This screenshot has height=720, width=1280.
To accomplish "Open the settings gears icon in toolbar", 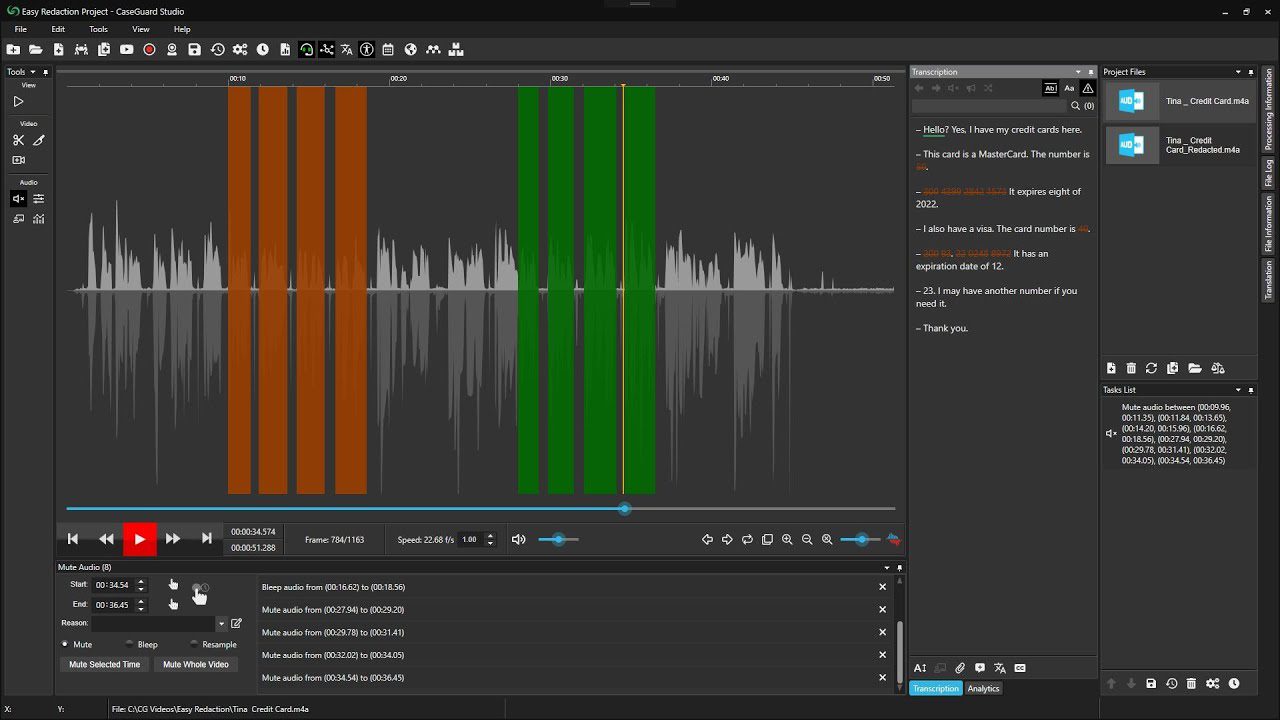I will pyautogui.click(x=240, y=50).
